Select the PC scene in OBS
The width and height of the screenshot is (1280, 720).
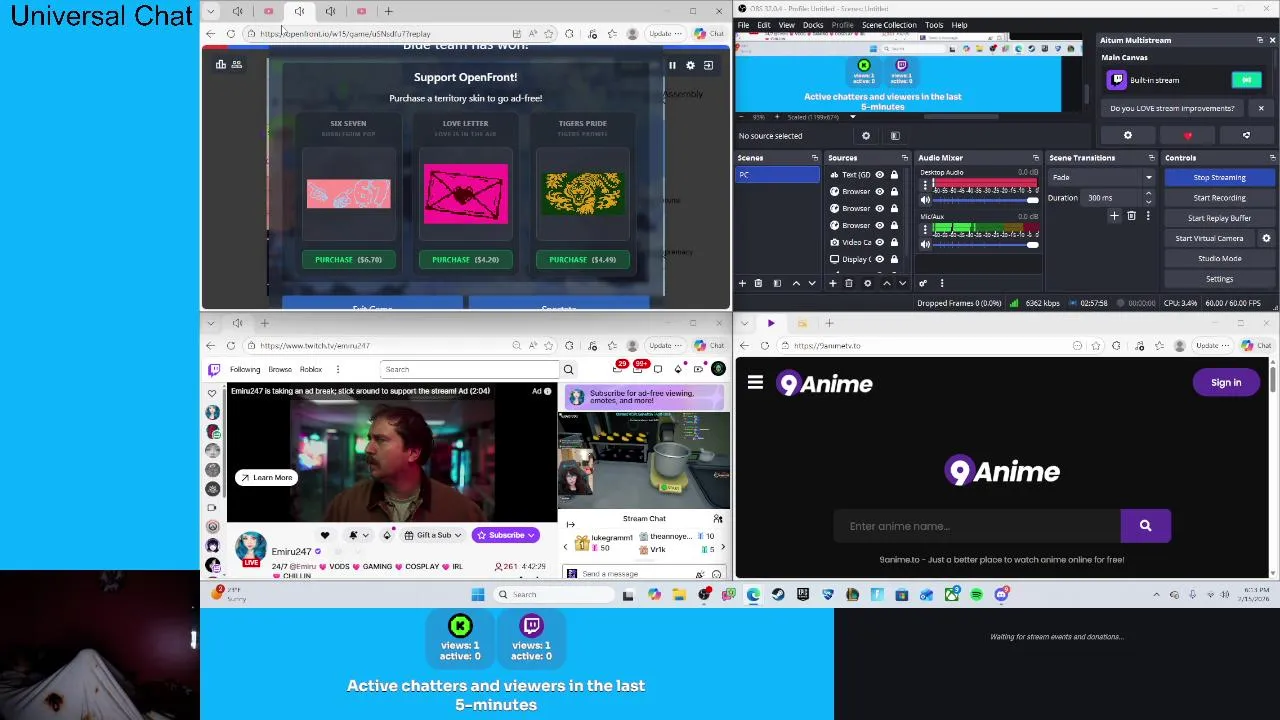(x=778, y=175)
